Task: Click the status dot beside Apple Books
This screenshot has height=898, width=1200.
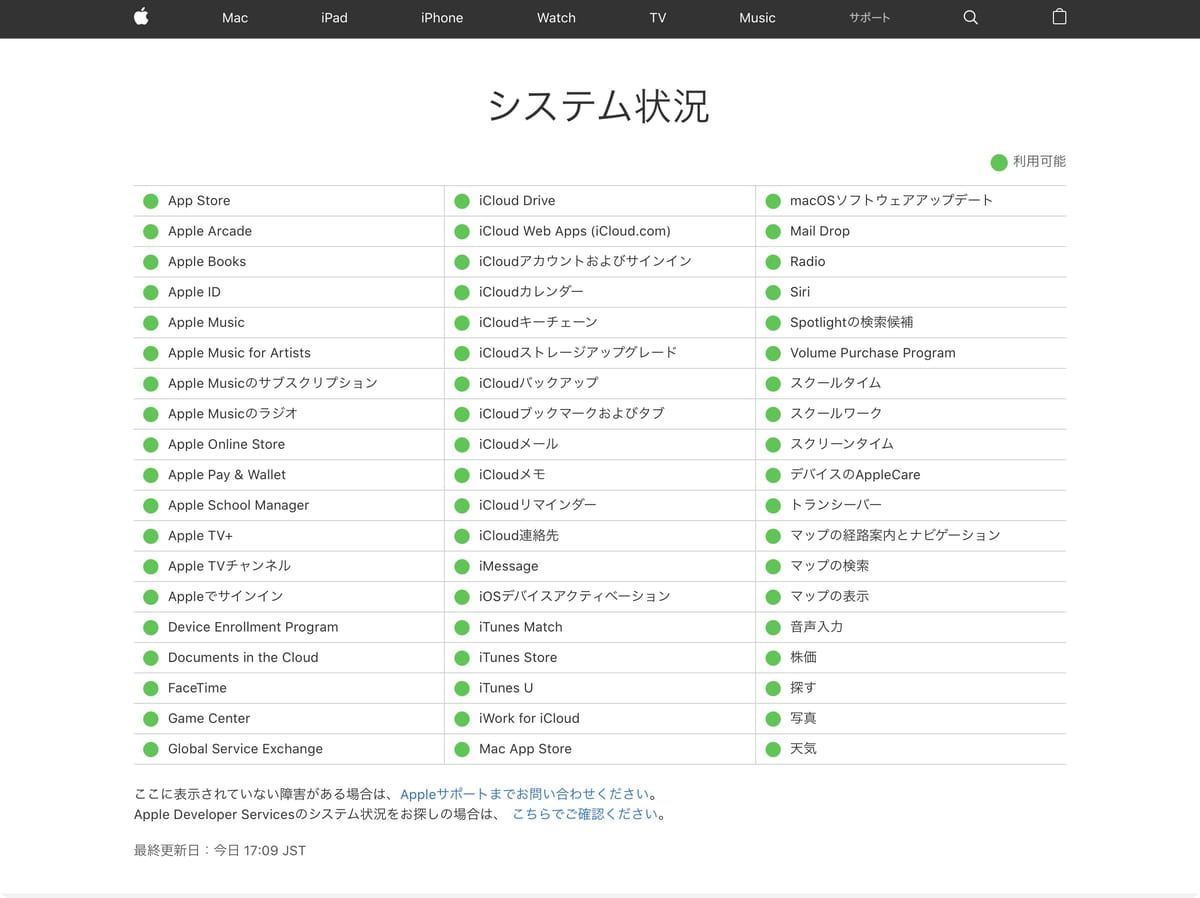Action: (x=150, y=262)
